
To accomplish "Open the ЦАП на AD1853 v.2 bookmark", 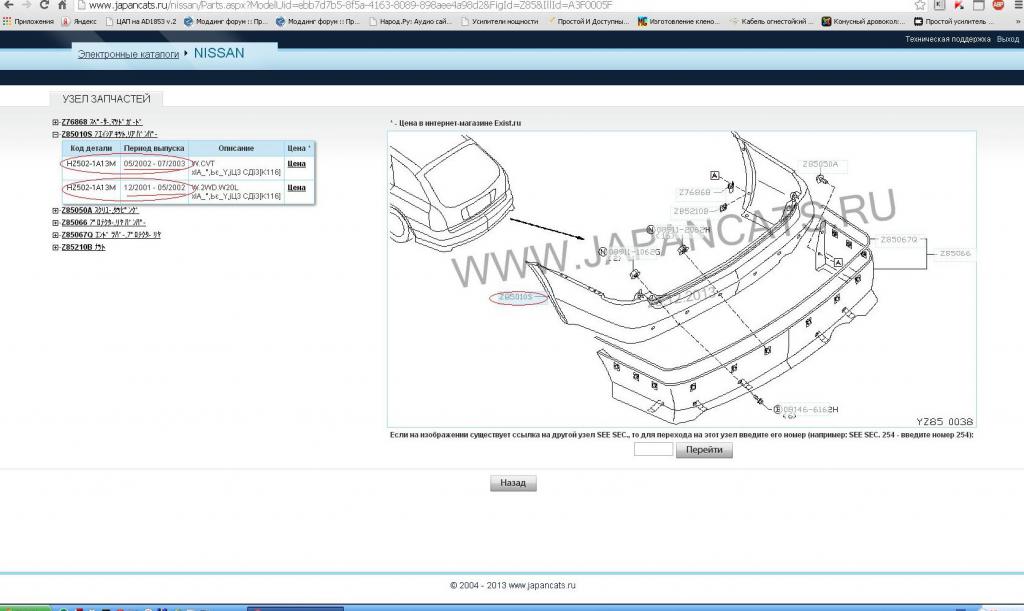I will coord(141,22).
